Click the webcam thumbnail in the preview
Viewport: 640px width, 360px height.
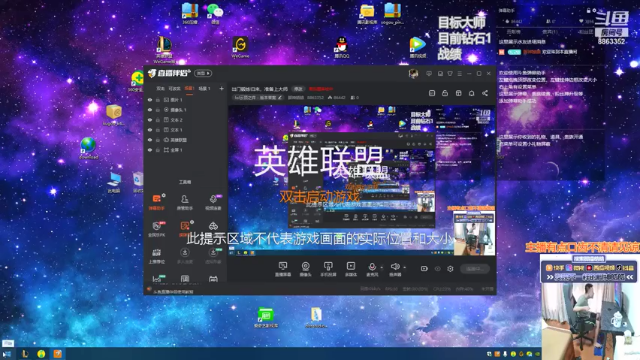tap(474, 233)
